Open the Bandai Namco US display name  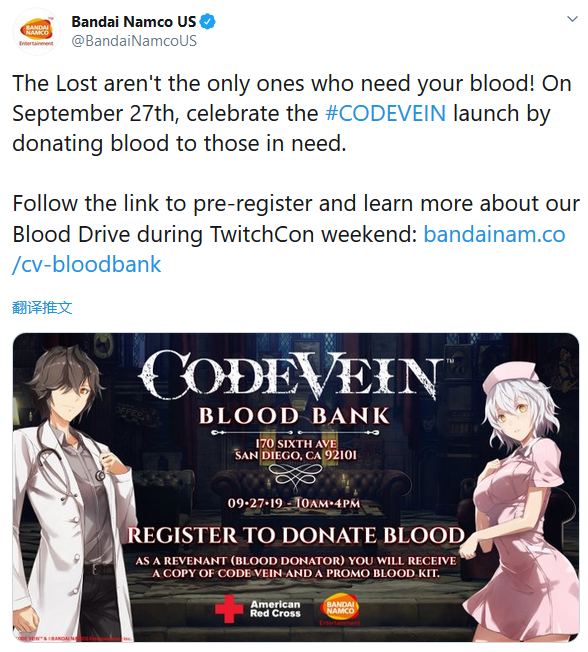tap(133, 22)
